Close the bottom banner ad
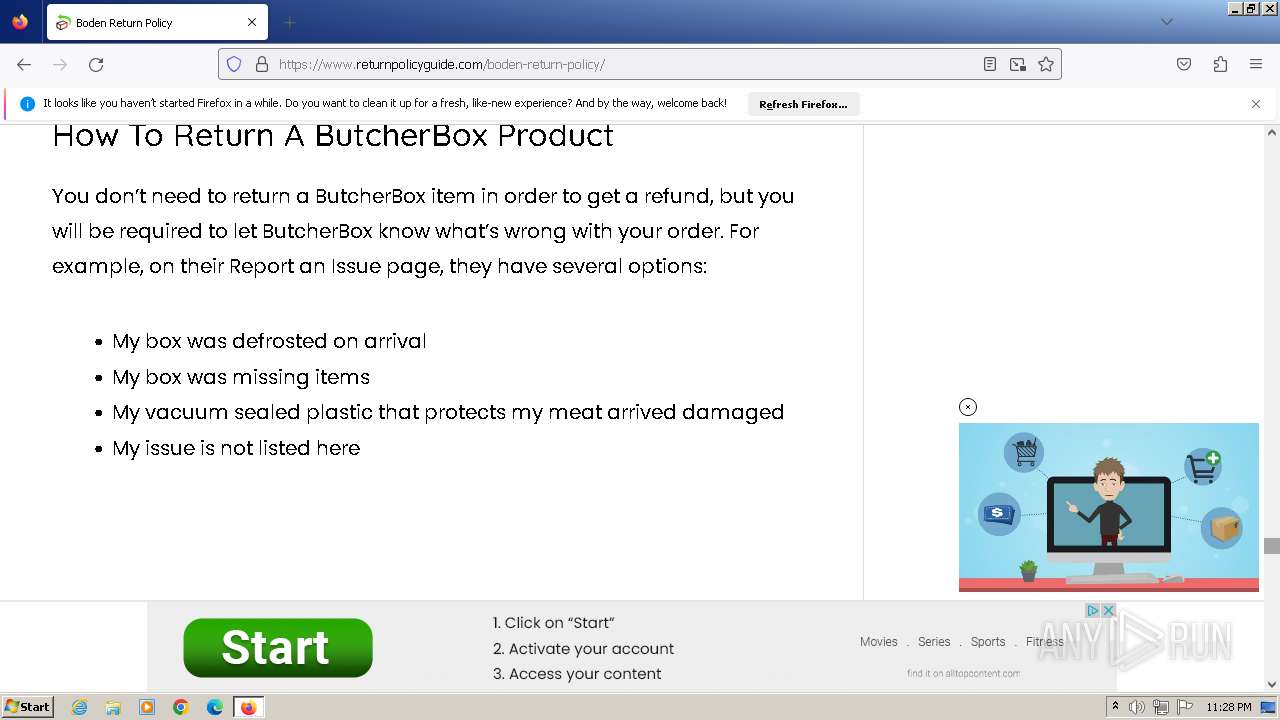This screenshot has height=720, width=1280. (x=1108, y=610)
